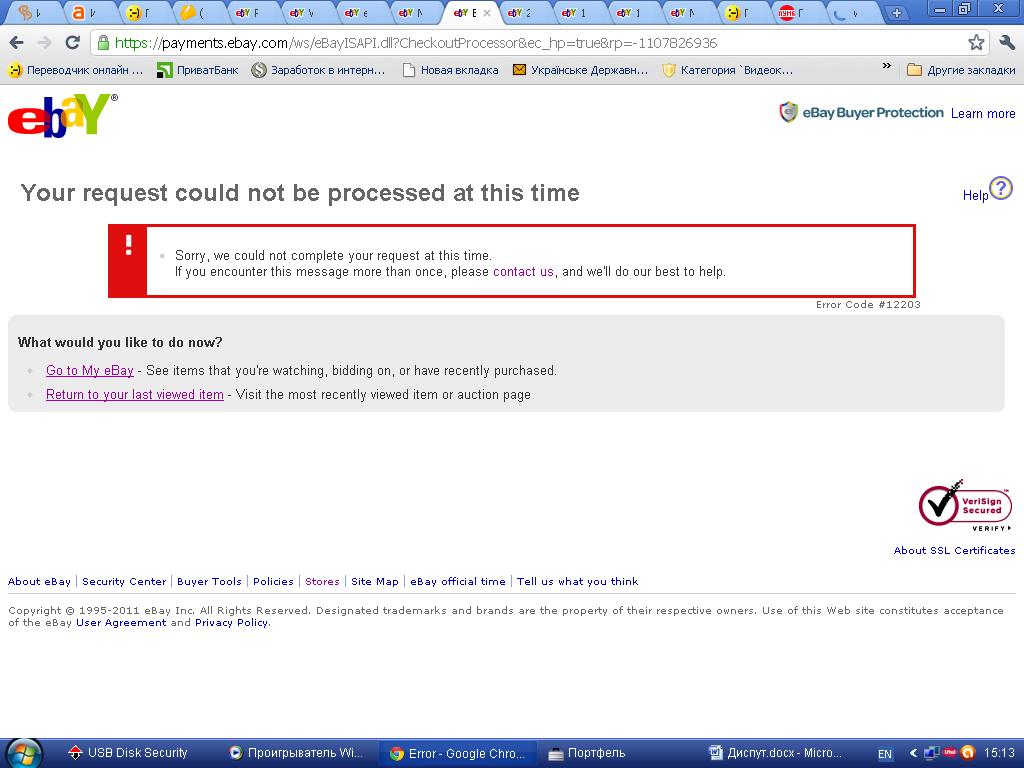Click the eBay logo
Screen dimensions: 1024x768
pos(62,116)
